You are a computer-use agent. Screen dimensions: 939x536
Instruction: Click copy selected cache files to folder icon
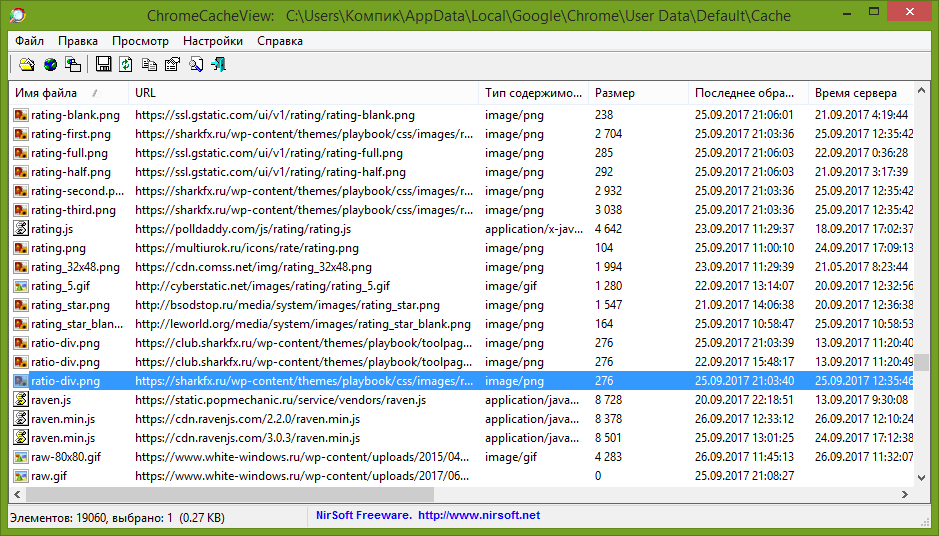(x=73, y=65)
